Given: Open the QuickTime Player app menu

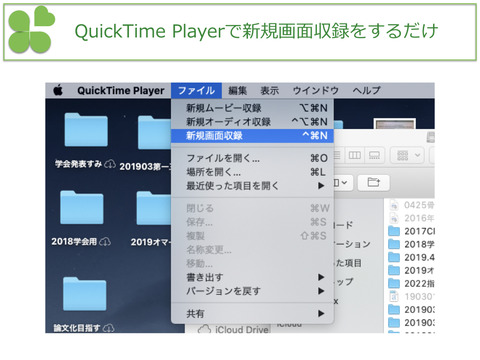Looking at the screenshot, I should [121, 91].
